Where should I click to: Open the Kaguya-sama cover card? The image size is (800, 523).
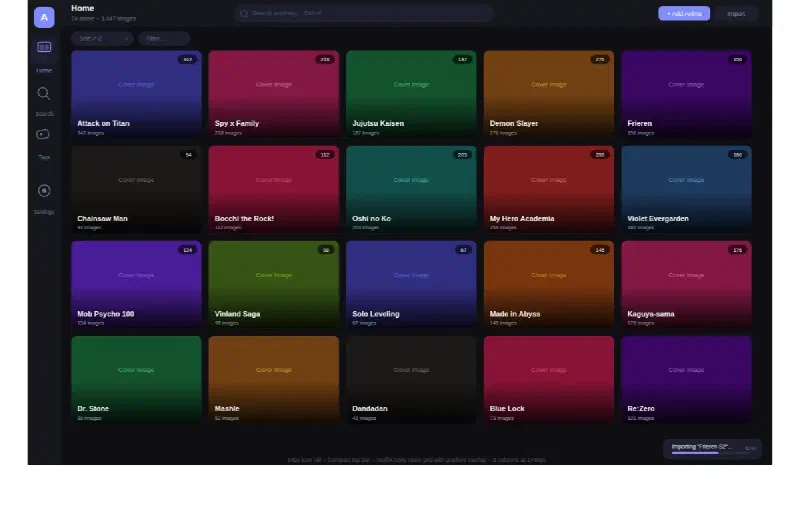click(x=686, y=285)
